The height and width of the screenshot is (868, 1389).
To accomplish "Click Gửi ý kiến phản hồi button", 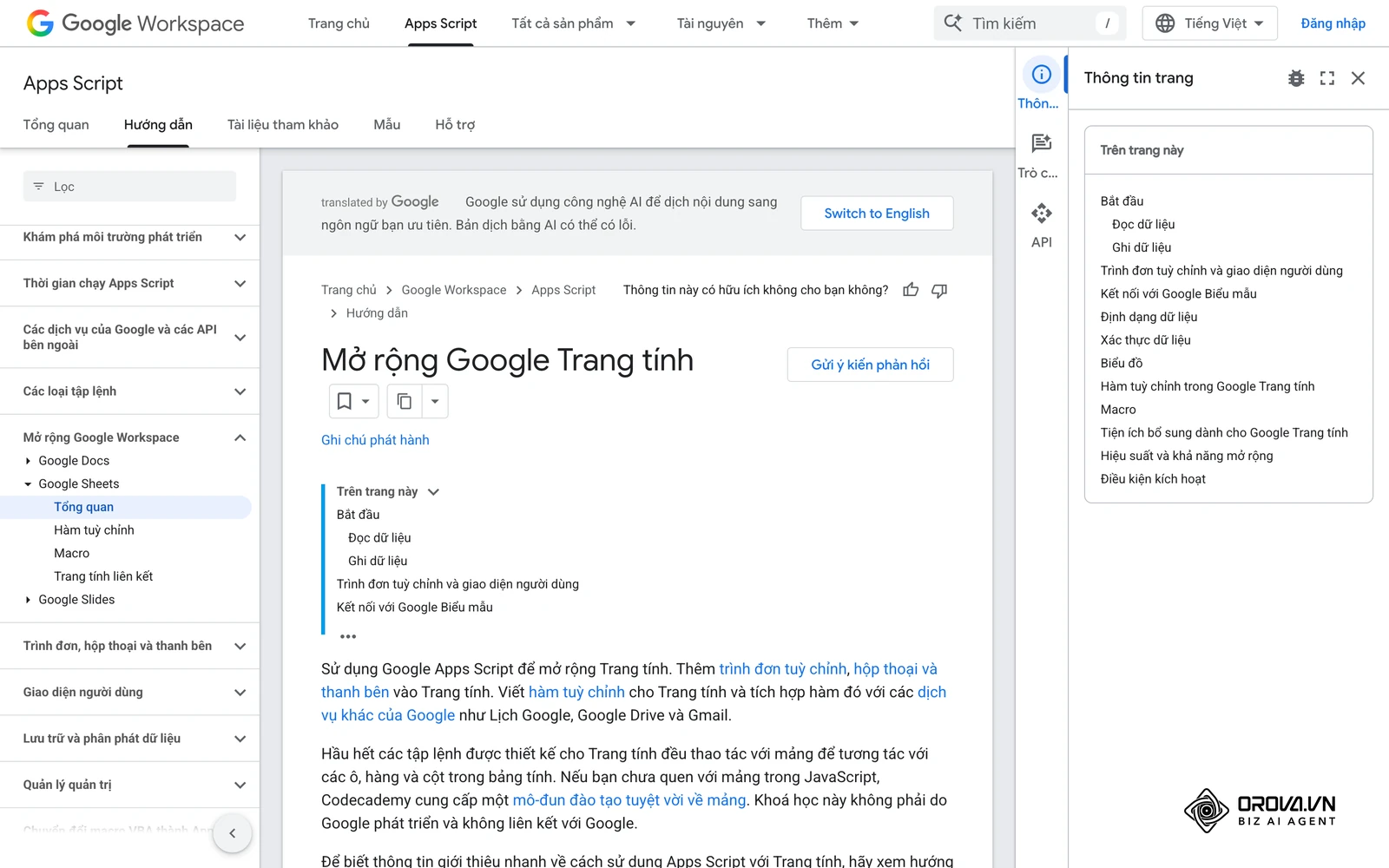I will 870,365.
